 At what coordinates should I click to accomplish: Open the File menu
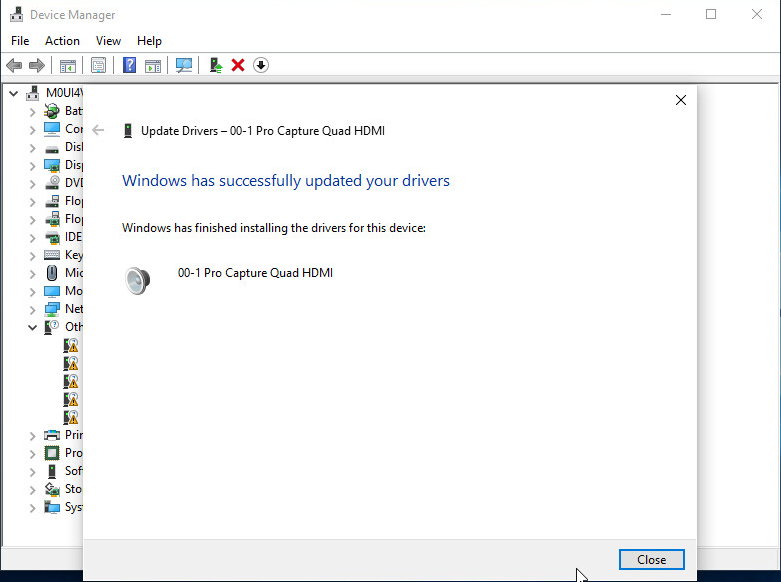tap(20, 41)
